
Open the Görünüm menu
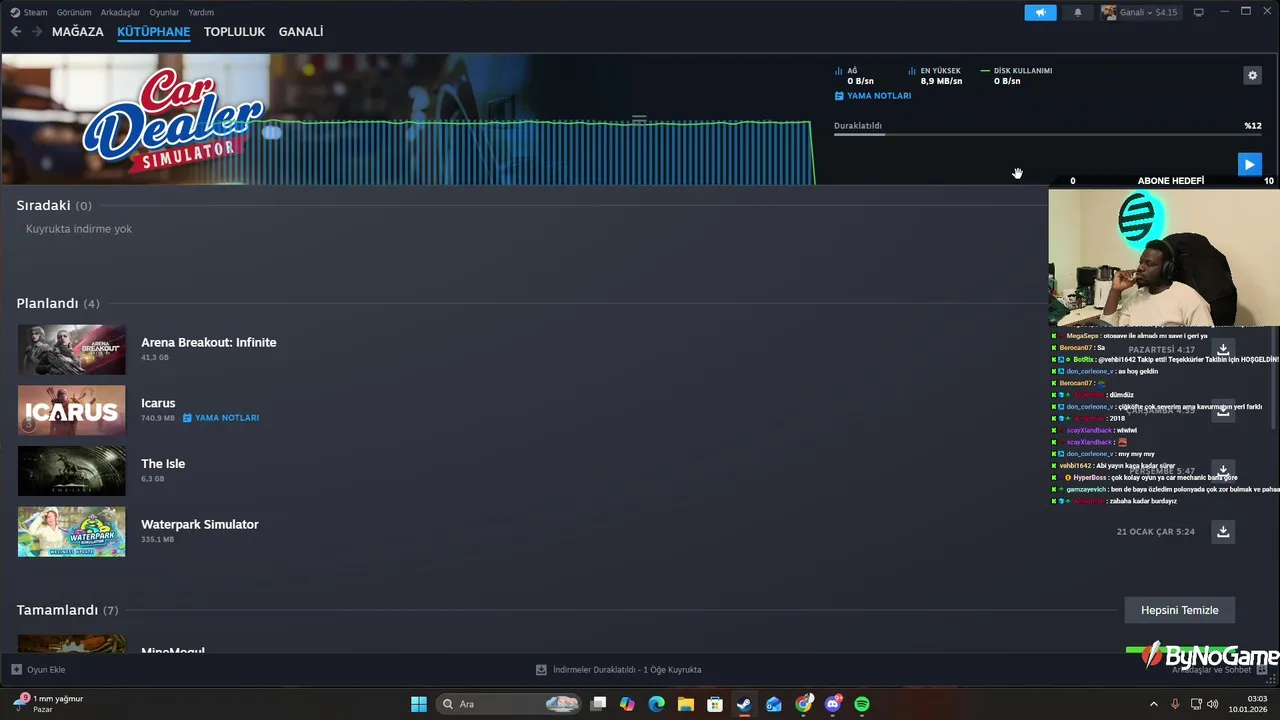click(74, 12)
